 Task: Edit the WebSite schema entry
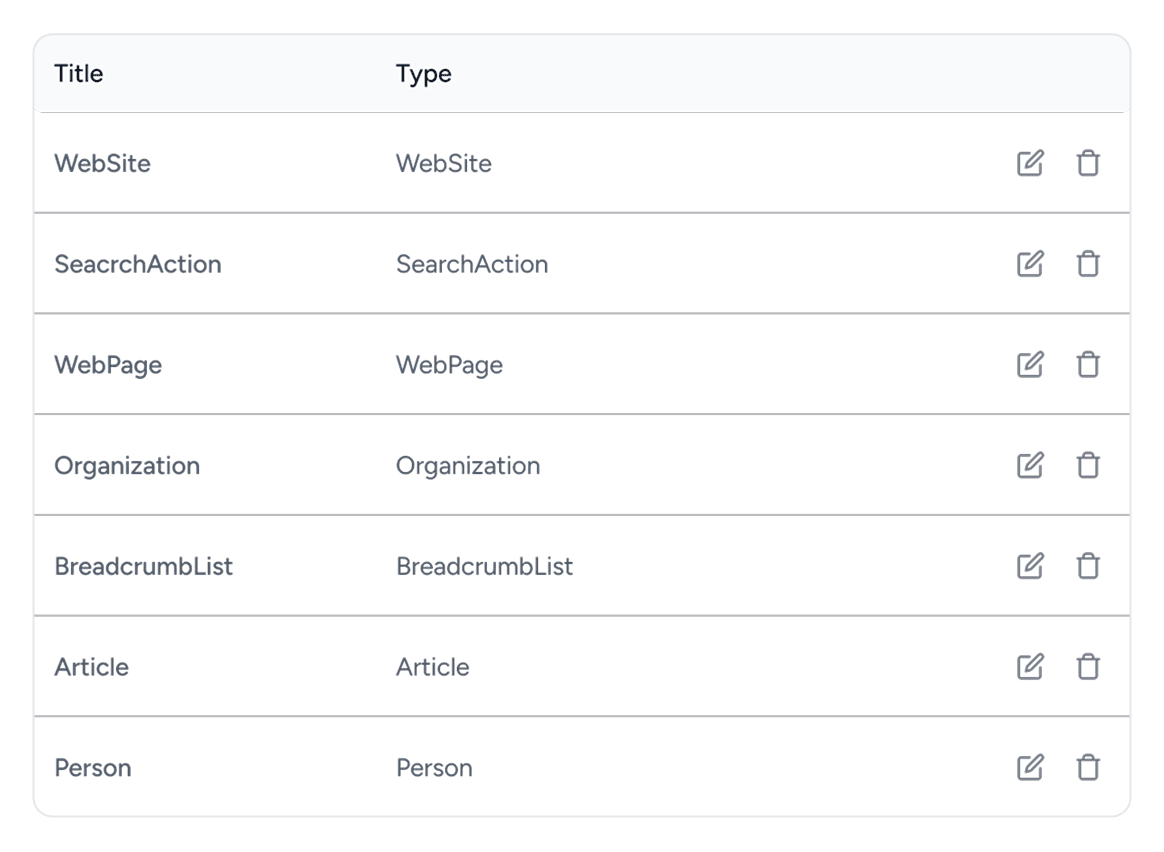pos(1030,163)
